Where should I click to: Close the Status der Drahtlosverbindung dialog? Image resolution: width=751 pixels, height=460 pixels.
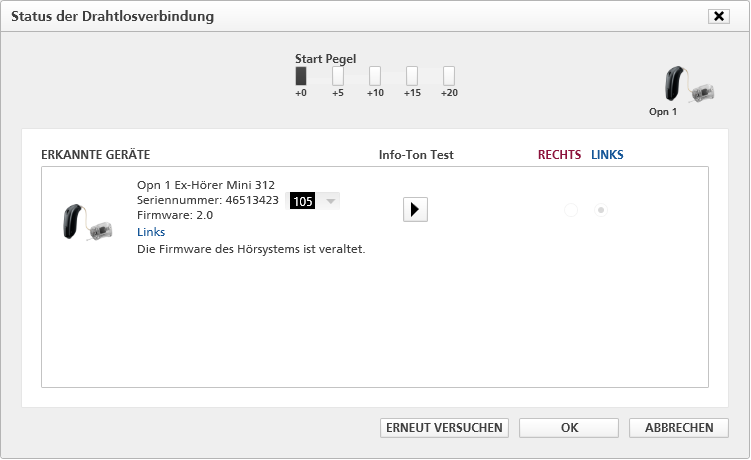point(718,16)
